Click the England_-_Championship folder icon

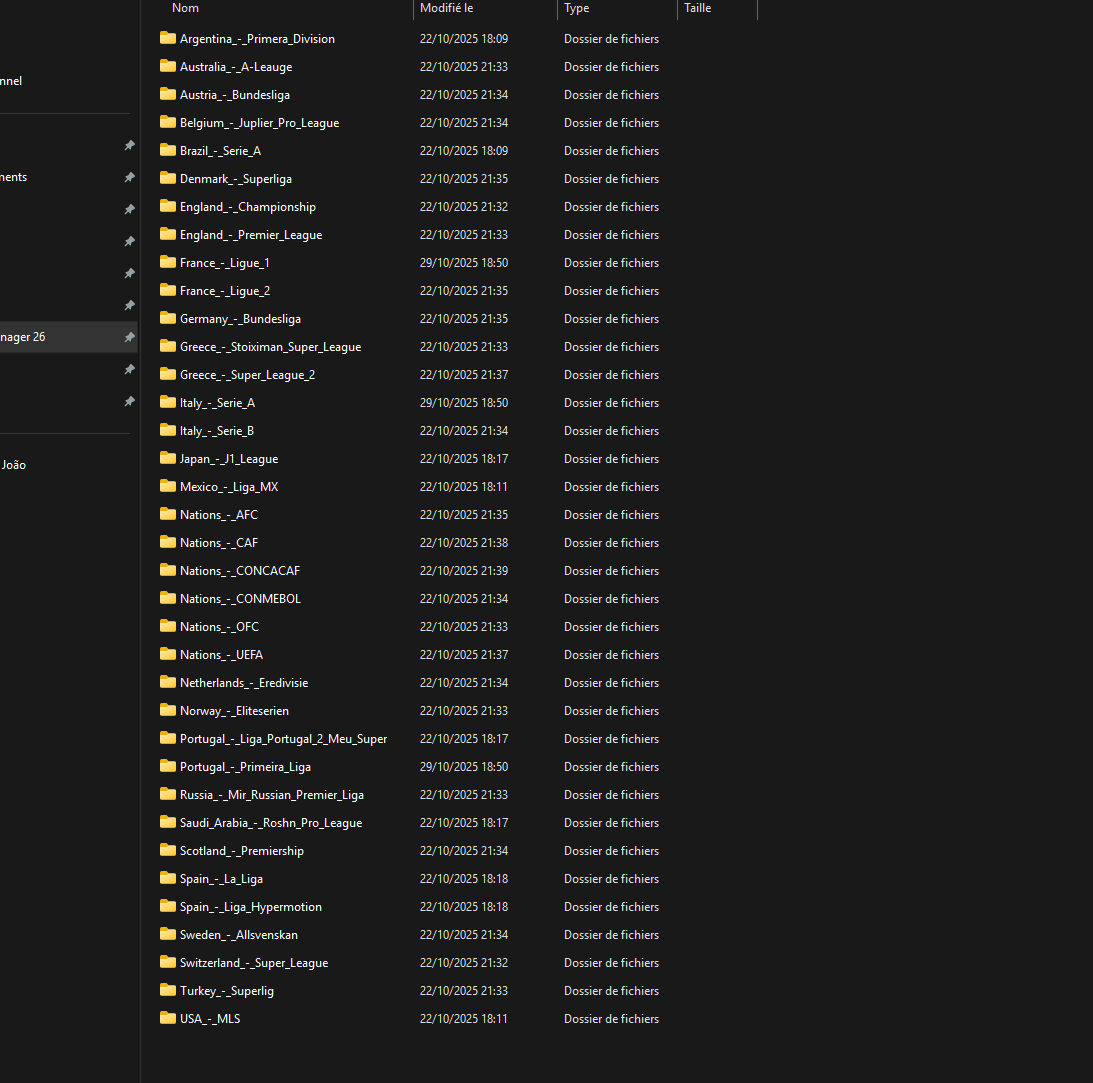point(167,206)
